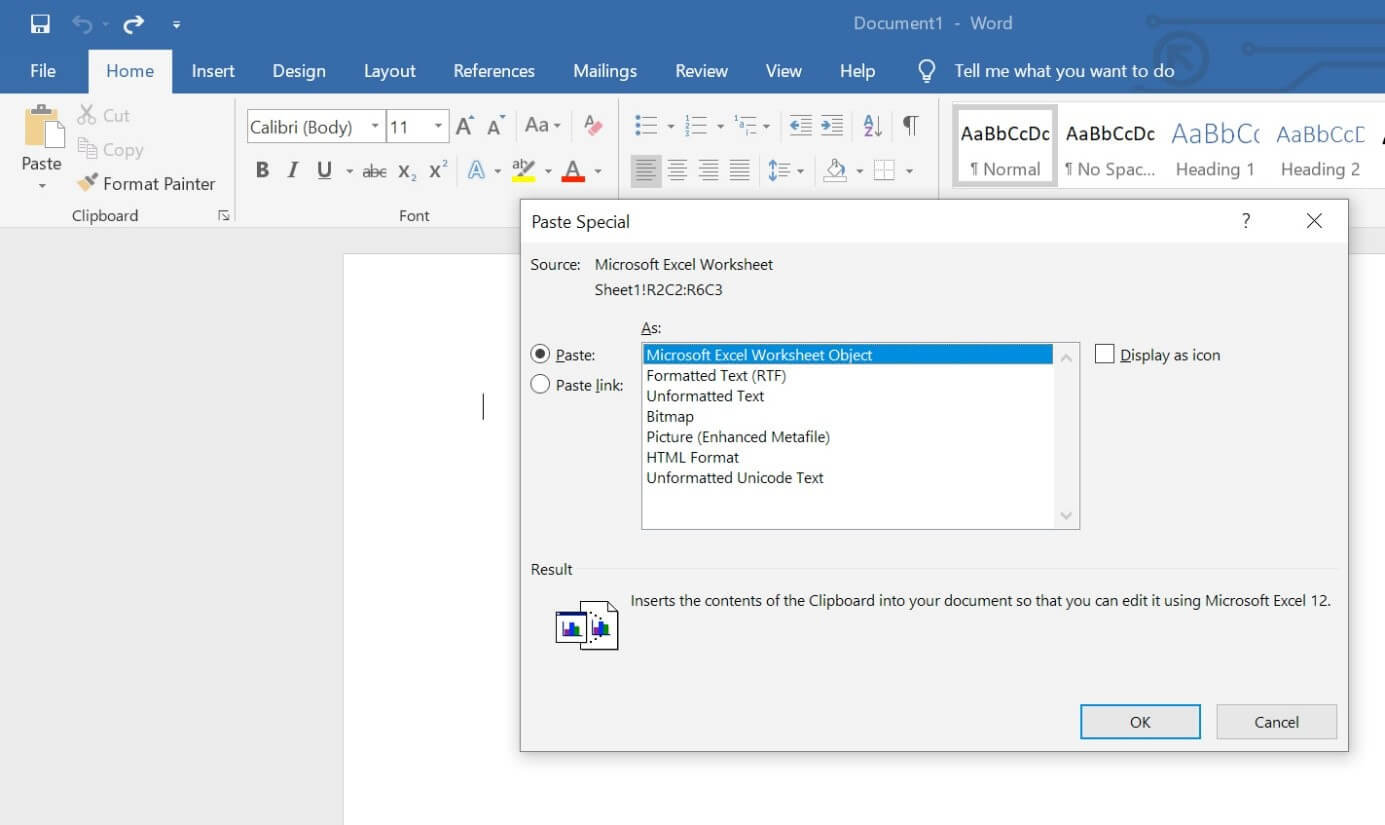This screenshot has width=1385, height=825.
Task: Show paragraph marks with the ¶ icon
Action: [x=909, y=125]
